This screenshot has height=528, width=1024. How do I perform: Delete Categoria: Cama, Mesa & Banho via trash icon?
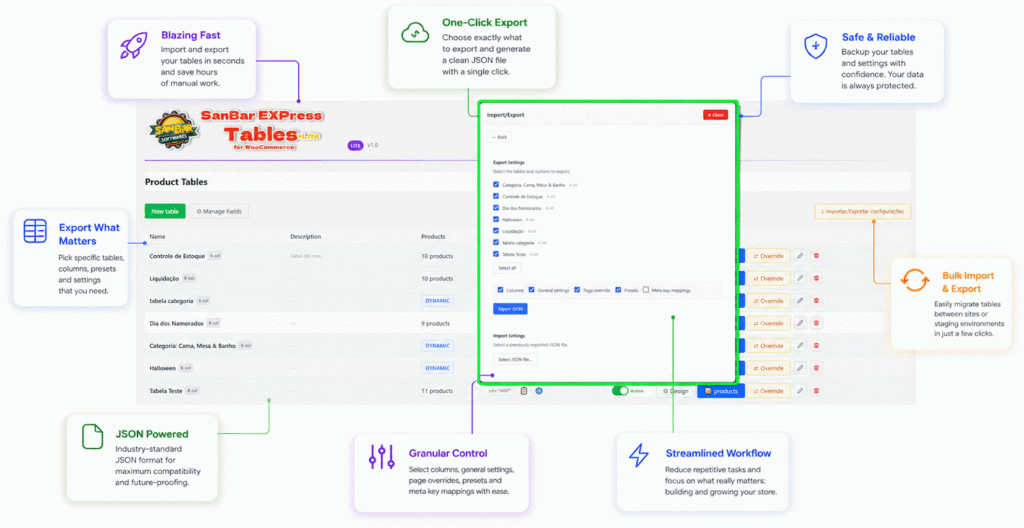click(x=816, y=346)
